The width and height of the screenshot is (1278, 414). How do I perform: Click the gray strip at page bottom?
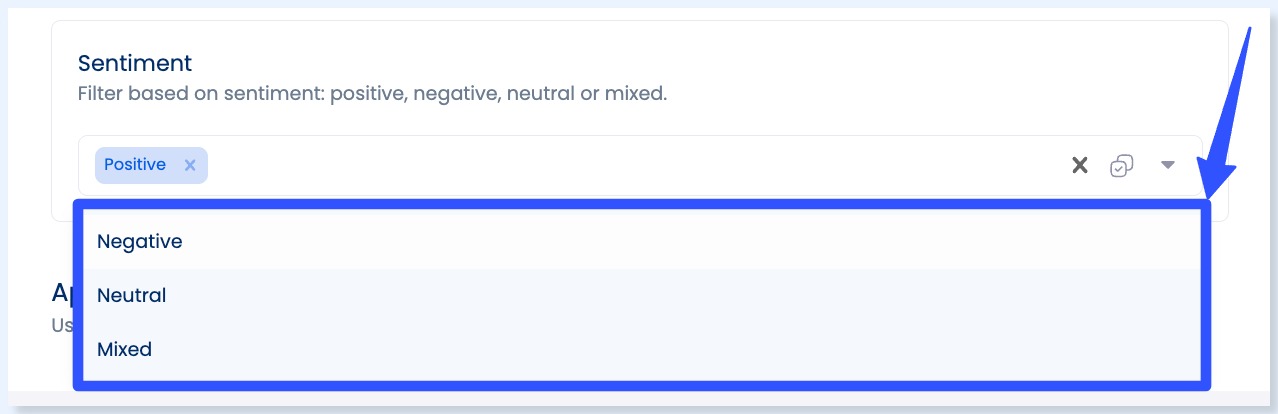pos(640,400)
